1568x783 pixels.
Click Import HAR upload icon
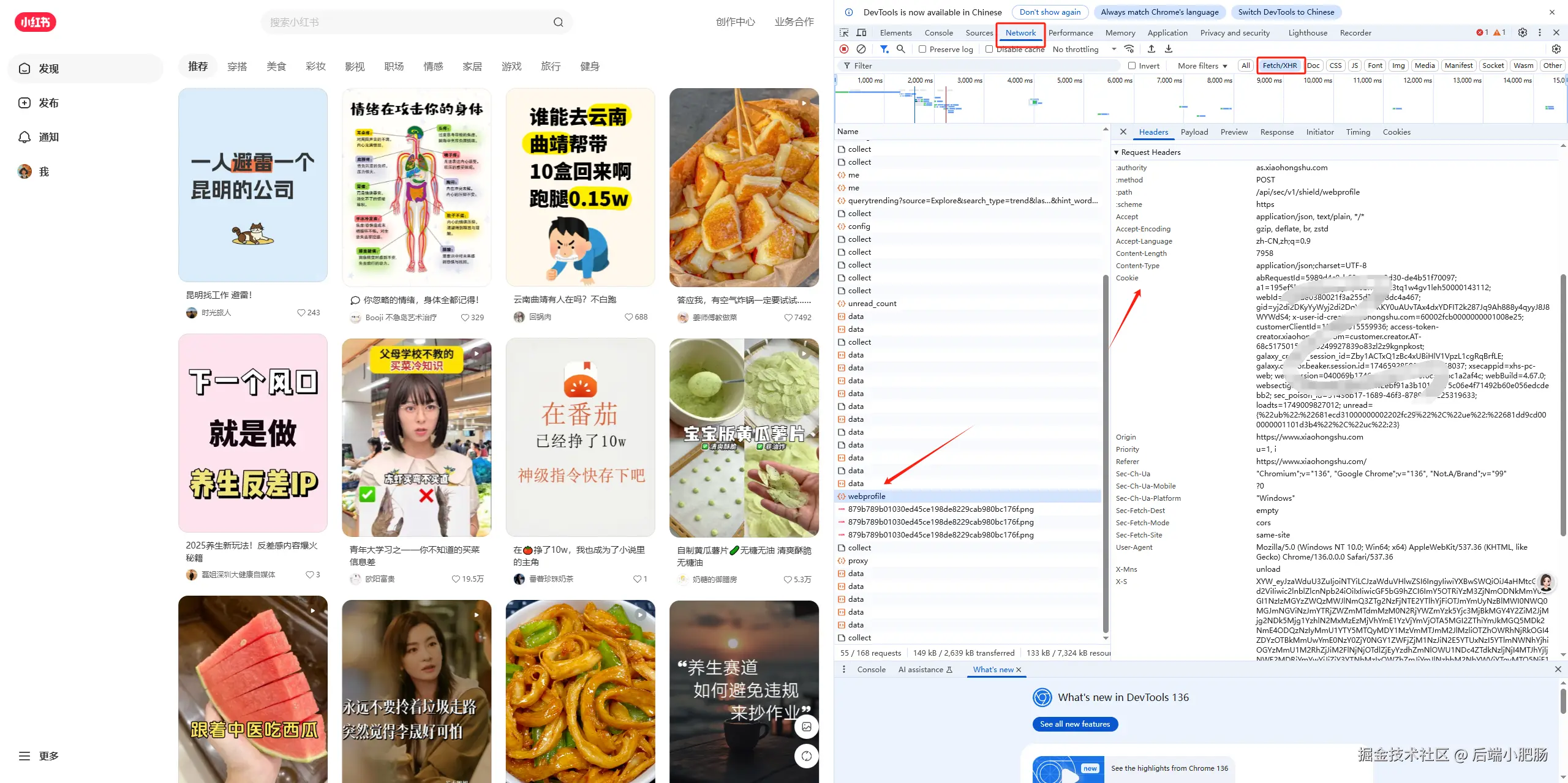coord(1151,49)
